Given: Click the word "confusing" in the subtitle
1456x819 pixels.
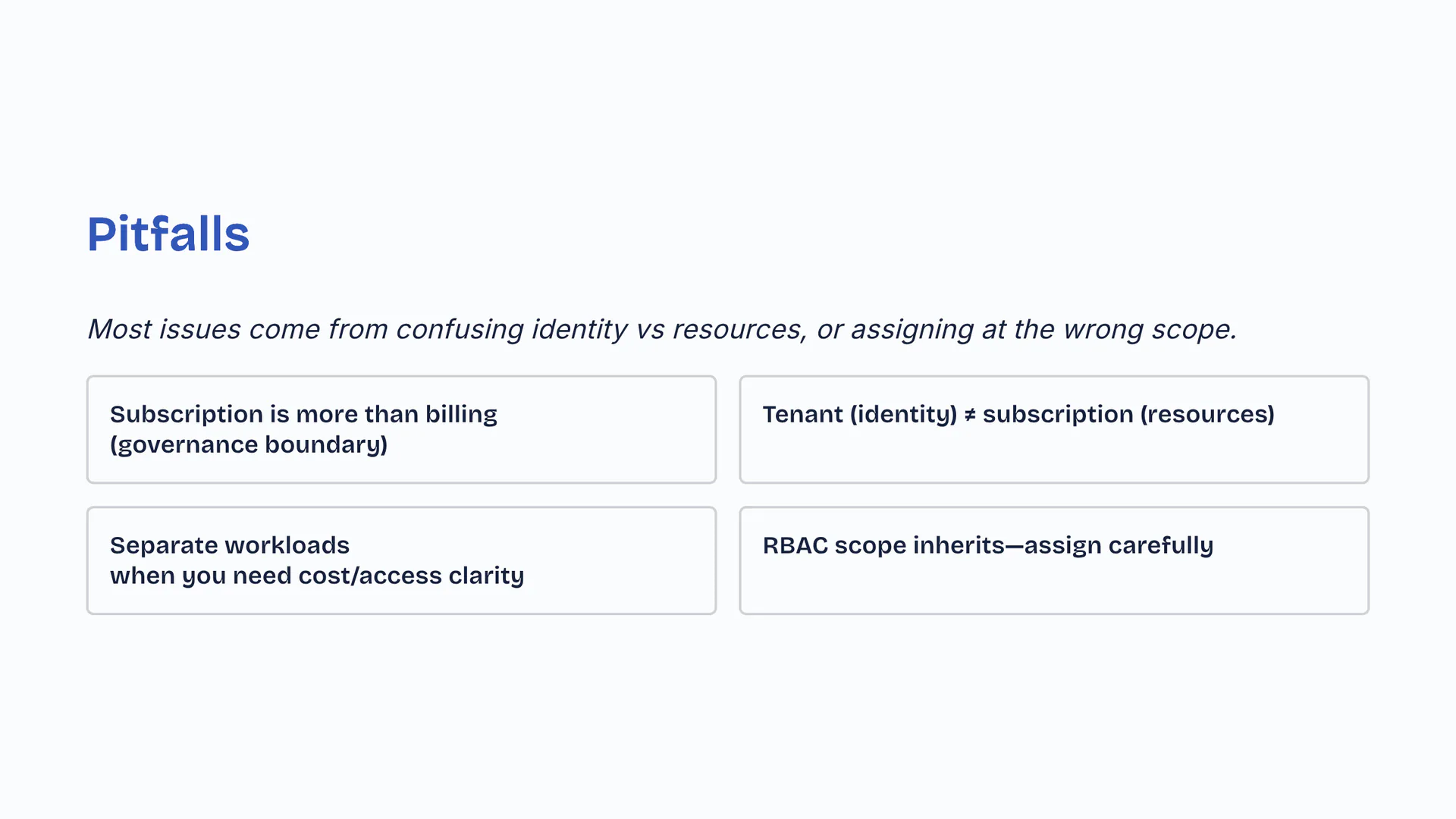Looking at the screenshot, I should [x=460, y=329].
